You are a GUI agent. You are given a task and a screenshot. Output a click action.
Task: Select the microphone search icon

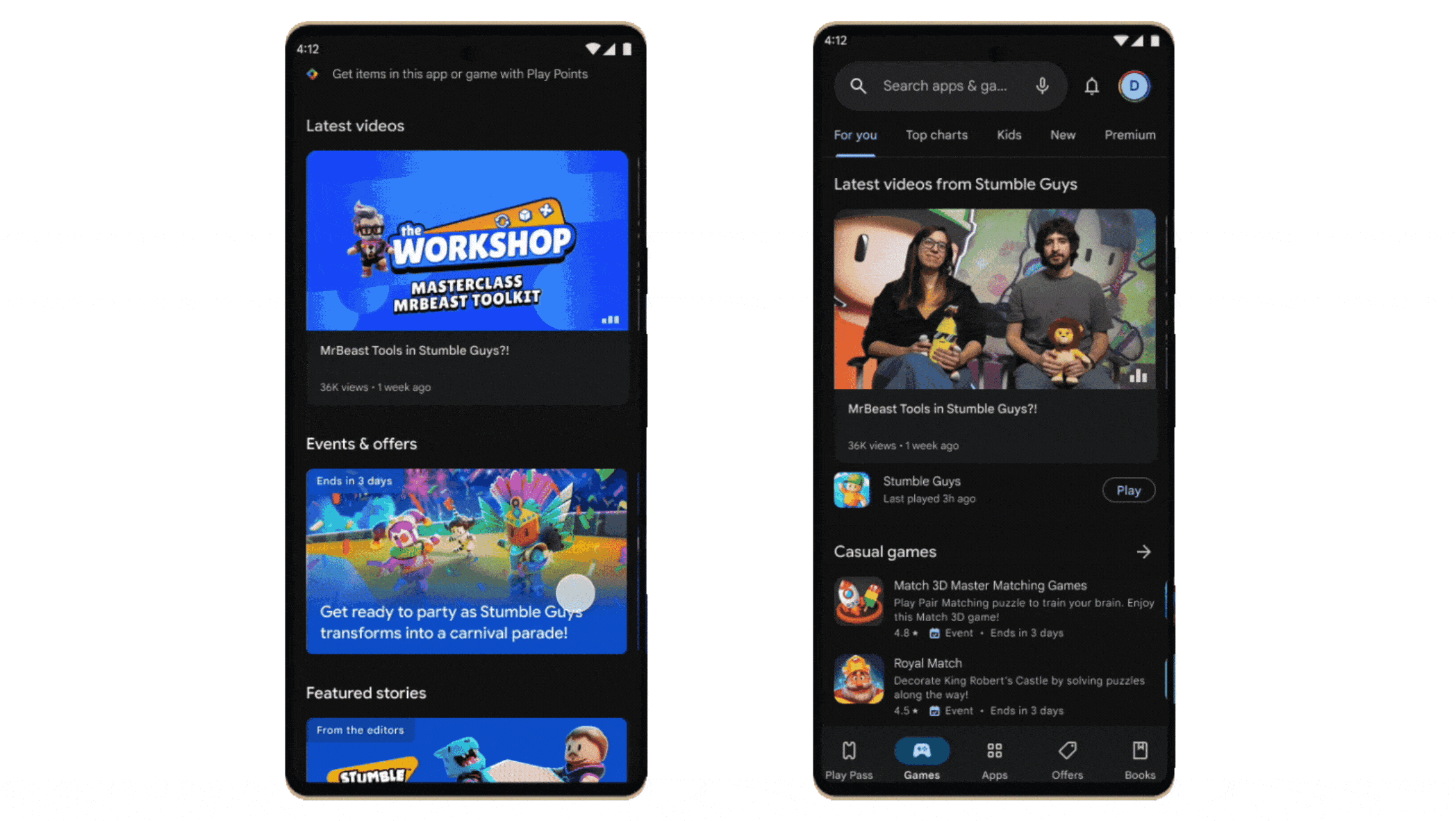click(x=1043, y=85)
